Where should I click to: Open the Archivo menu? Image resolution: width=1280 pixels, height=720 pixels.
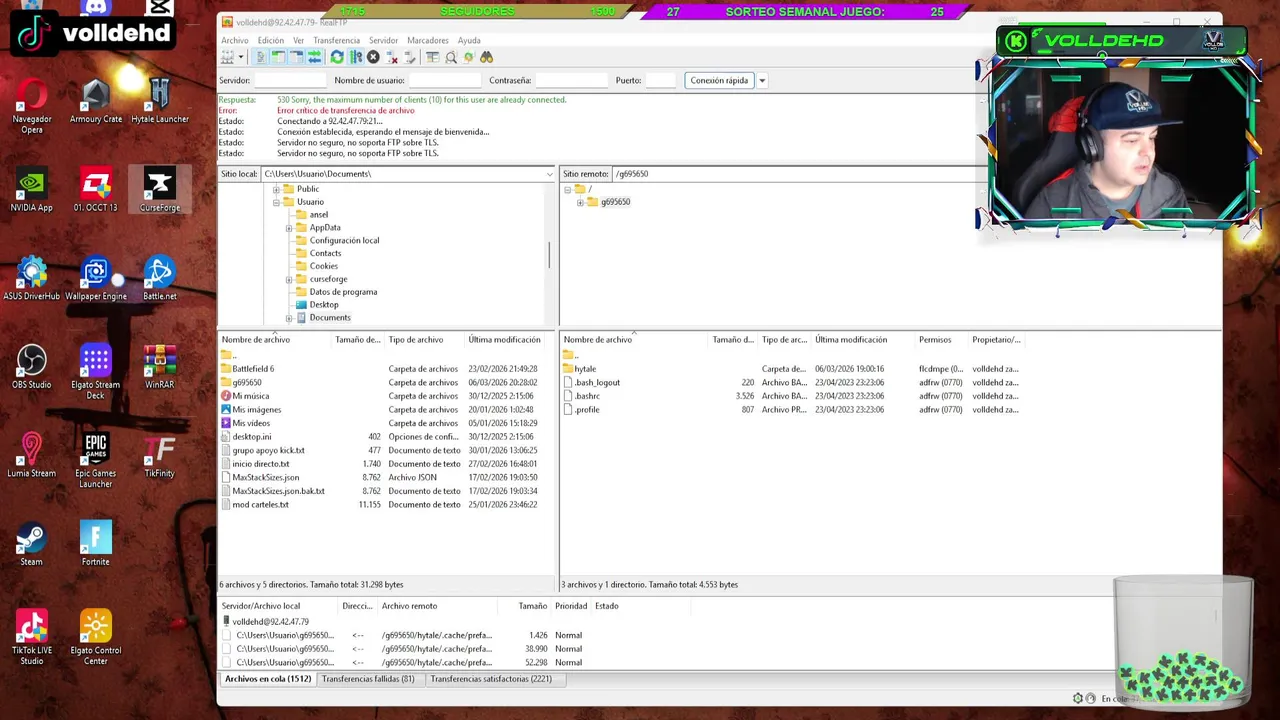[235, 41]
